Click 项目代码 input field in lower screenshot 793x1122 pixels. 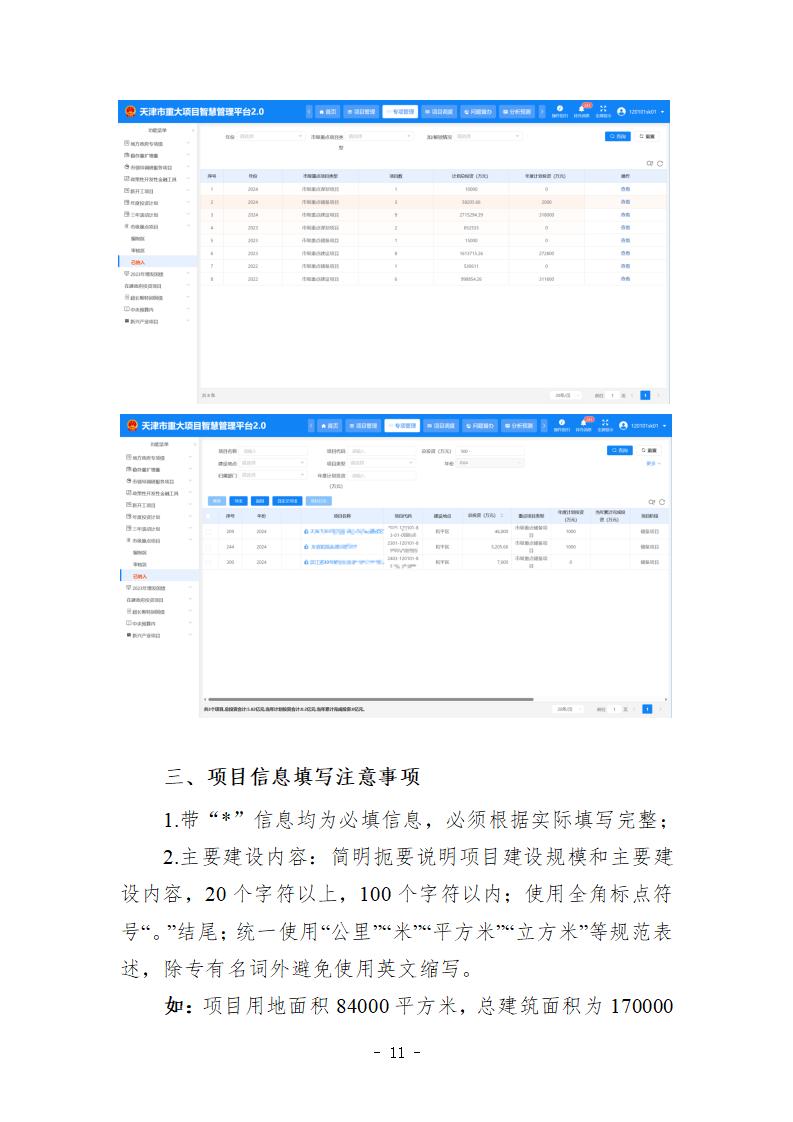[381, 452]
